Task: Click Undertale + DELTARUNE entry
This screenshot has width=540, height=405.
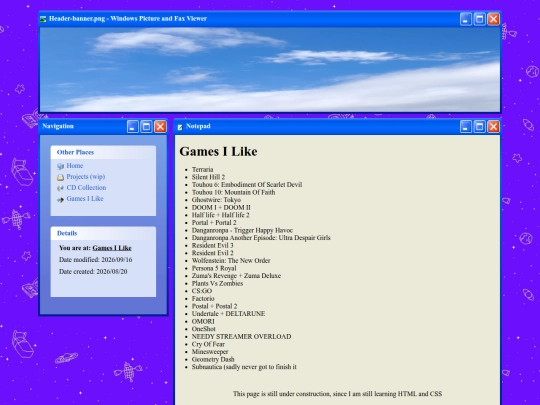Action: [228, 313]
